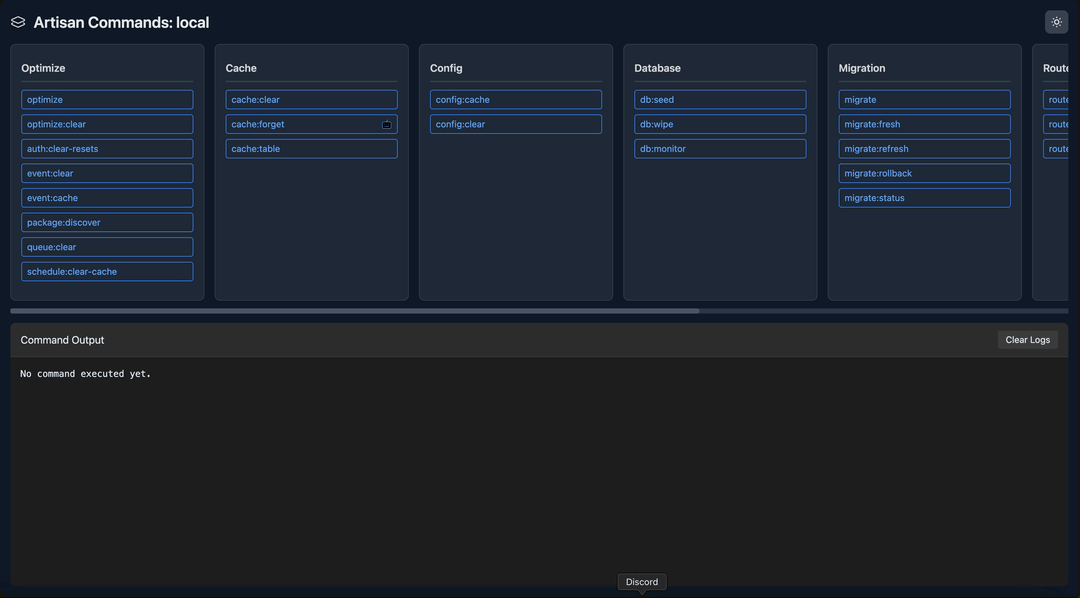1080x598 pixels.
Task: Run the queue:clear command
Action: pos(107,247)
